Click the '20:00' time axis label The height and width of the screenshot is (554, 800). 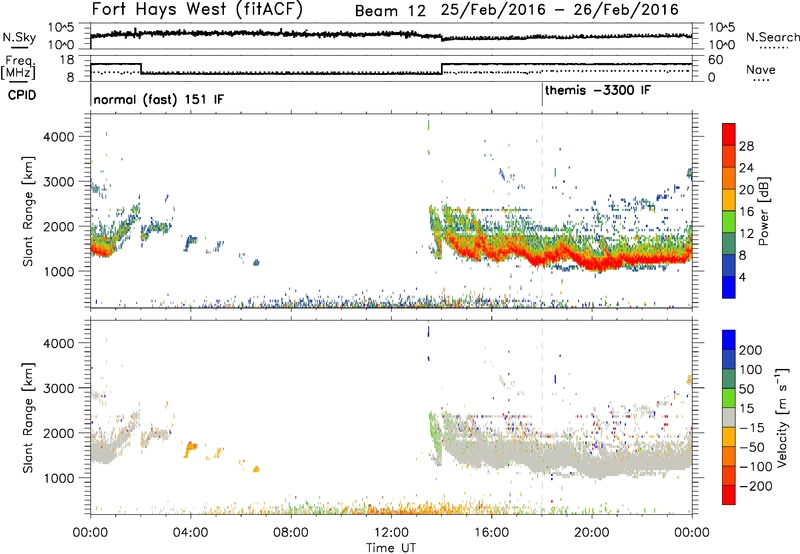(592, 533)
